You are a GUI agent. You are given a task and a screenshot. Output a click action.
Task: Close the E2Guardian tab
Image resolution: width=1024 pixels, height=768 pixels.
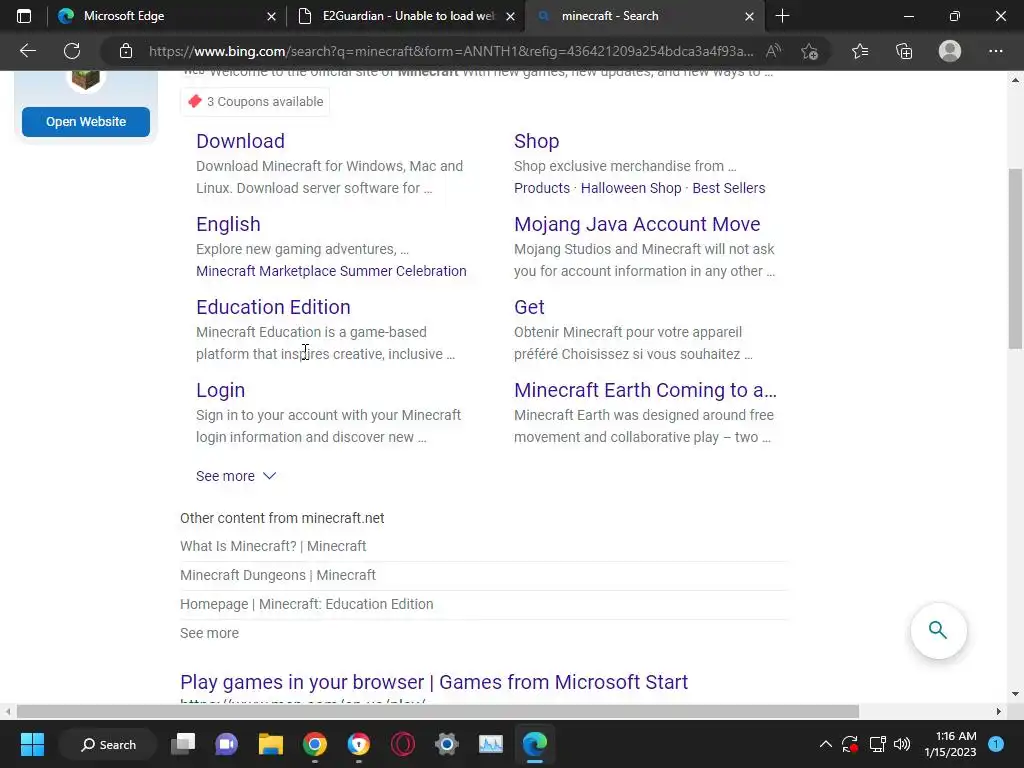pyautogui.click(x=511, y=16)
